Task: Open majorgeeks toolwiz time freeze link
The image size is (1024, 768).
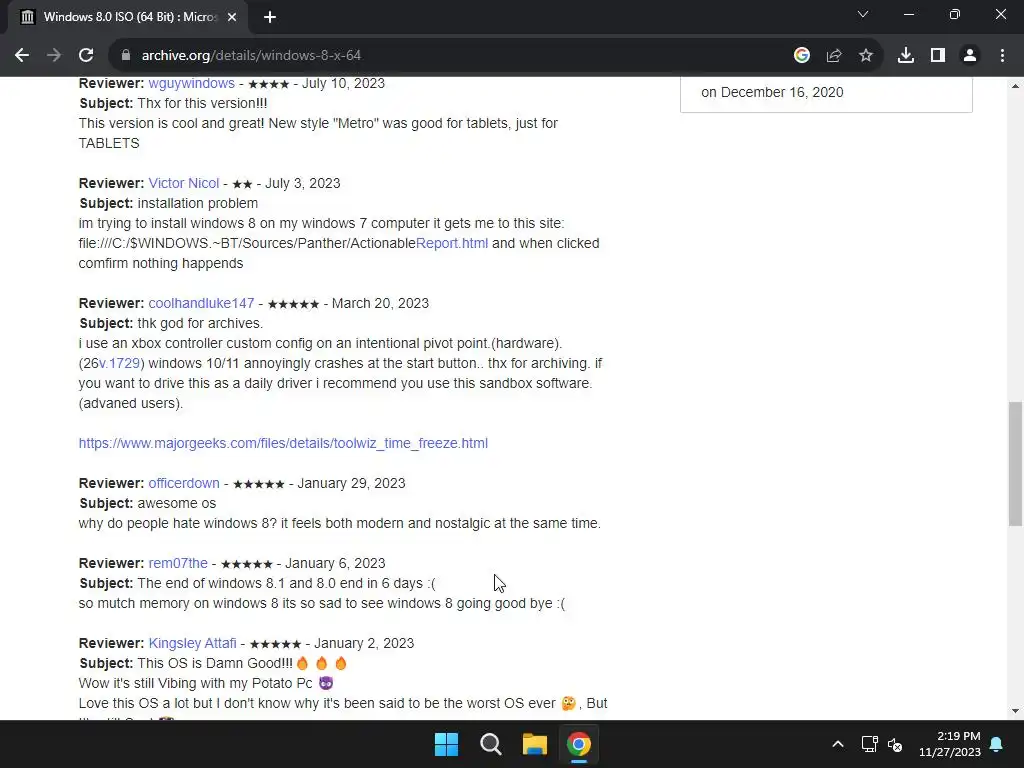Action: [x=283, y=443]
